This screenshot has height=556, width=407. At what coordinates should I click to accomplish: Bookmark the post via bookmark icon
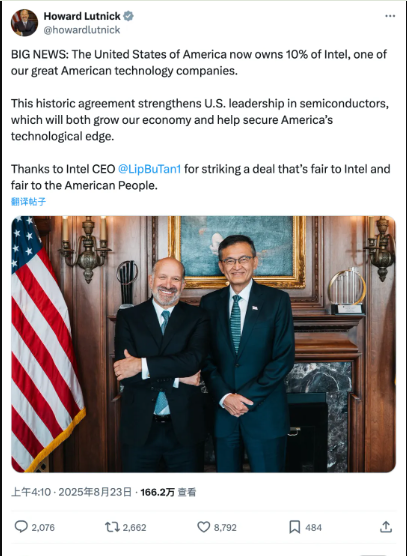pyautogui.click(x=295, y=527)
